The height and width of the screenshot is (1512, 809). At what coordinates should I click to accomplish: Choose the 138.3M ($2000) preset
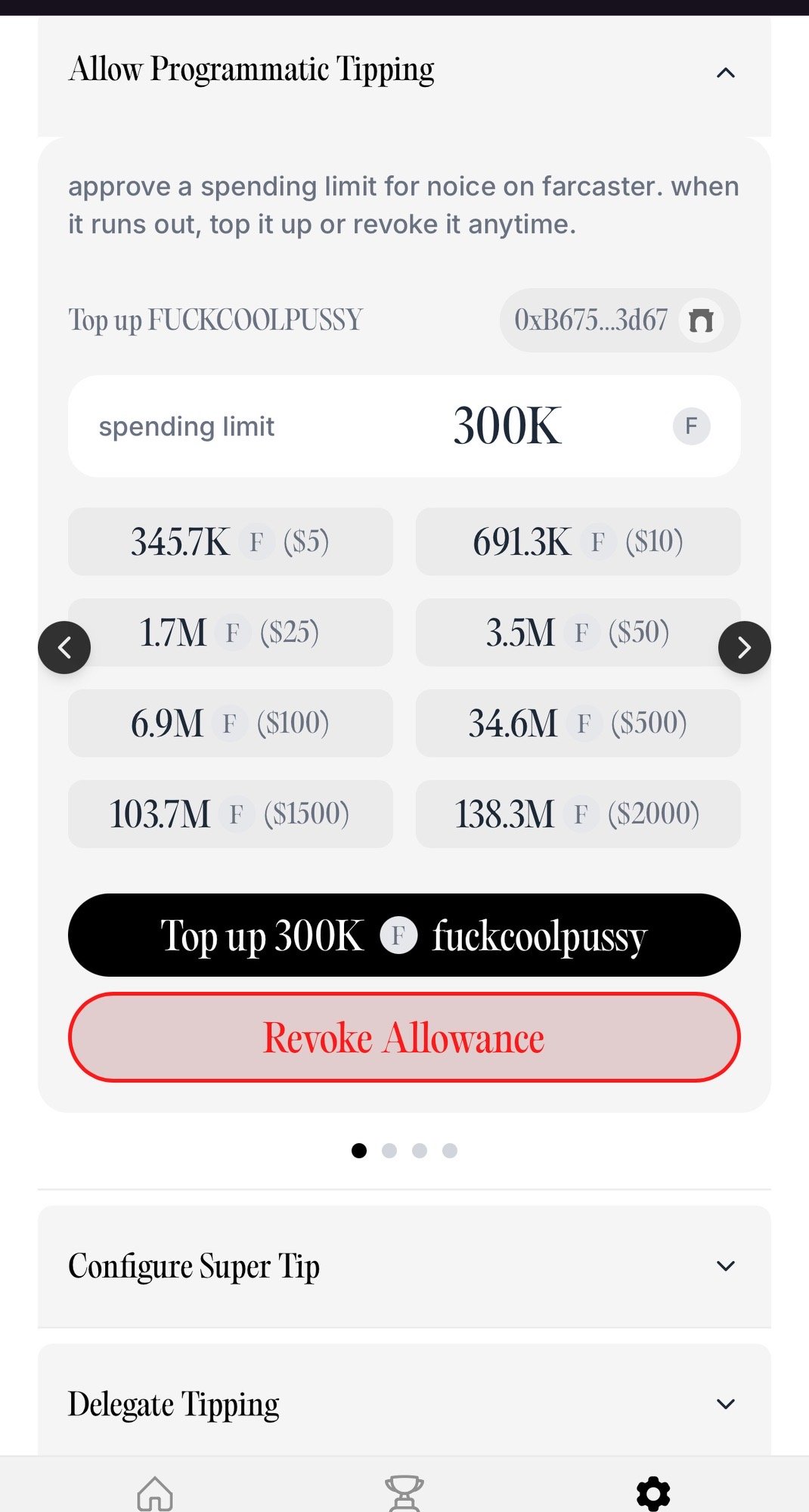[578, 813]
